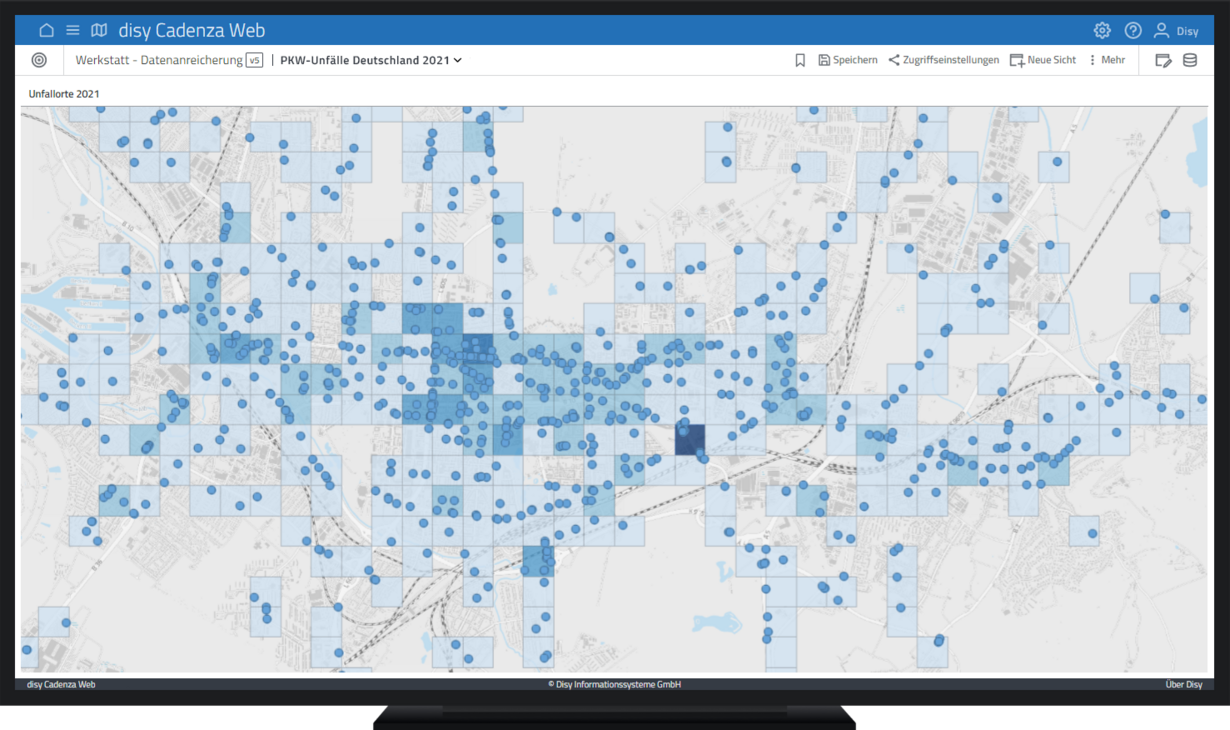Open help with question mark icon

pos(1133,31)
